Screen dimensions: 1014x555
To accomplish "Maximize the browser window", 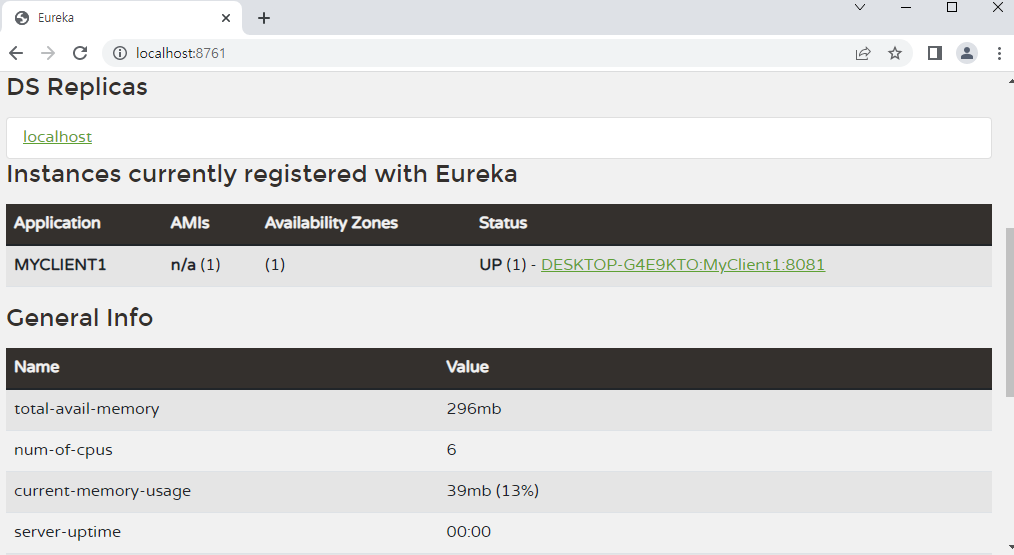I will pyautogui.click(x=952, y=7).
